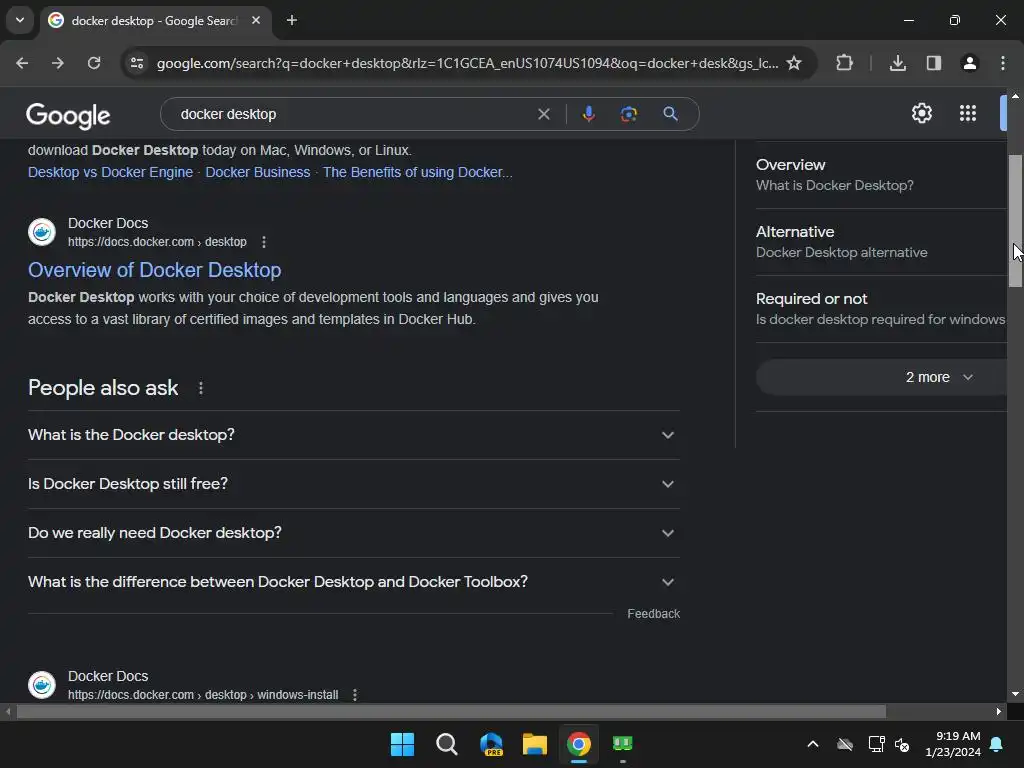This screenshot has height=768, width=1024.
Task: Select the 'Required or not' topic
Action: 881,309
